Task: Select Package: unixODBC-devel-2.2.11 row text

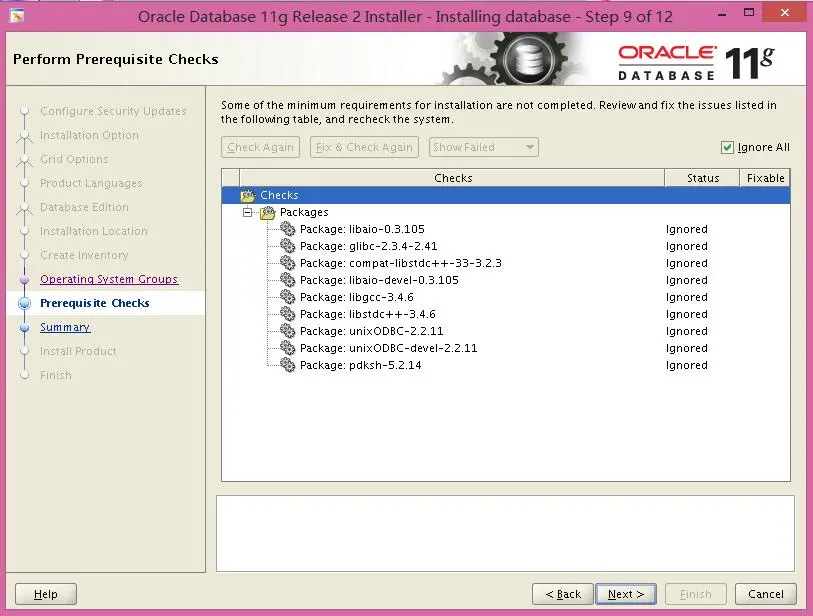Action: pos(388,348)
